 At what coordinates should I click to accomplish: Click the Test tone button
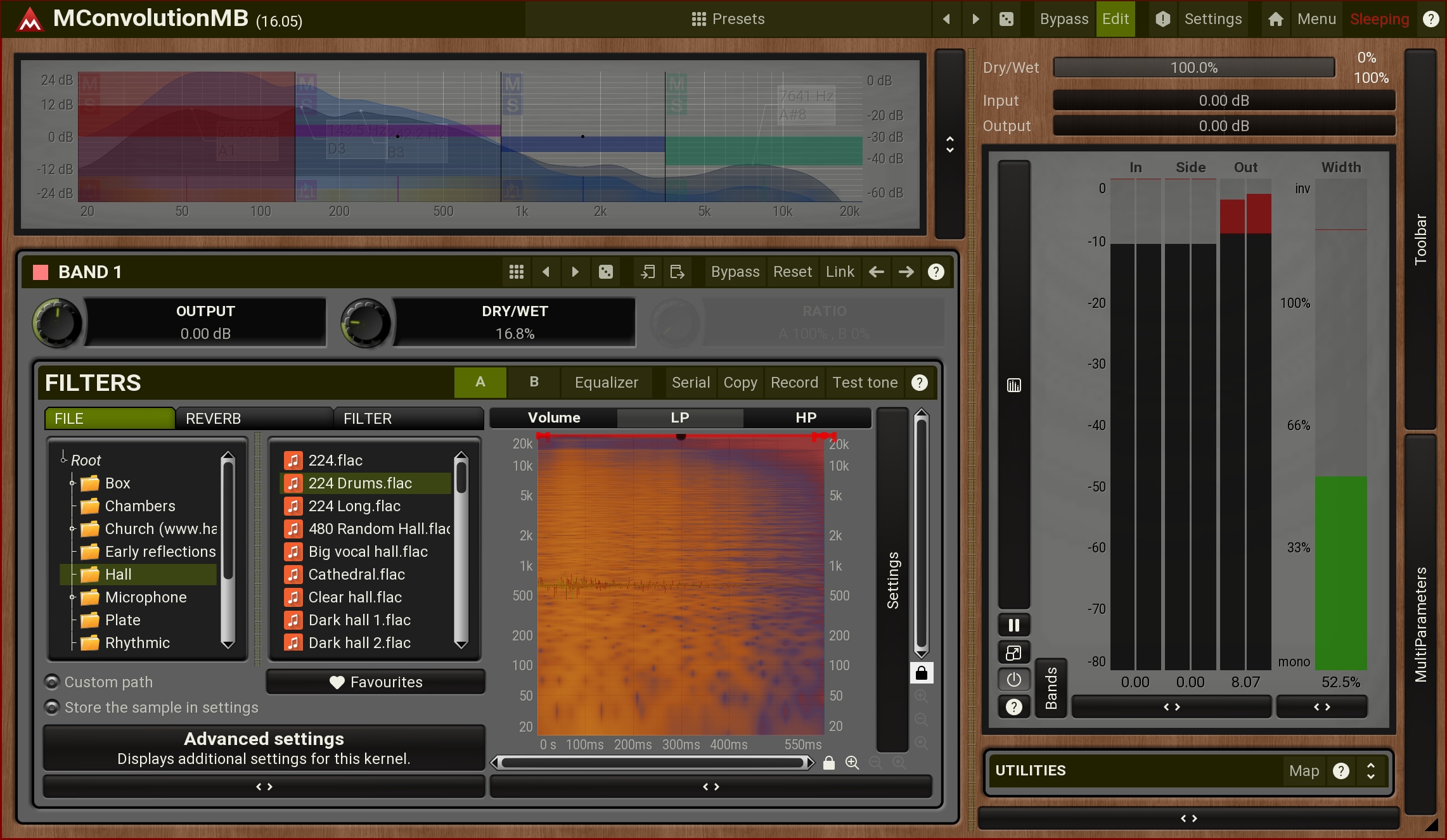tap(865, 383)
